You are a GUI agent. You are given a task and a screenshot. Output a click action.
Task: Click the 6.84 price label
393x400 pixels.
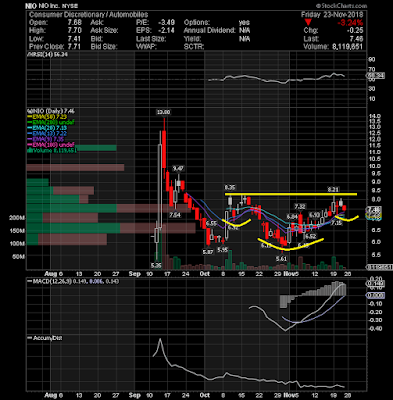pyautogui.click(x=292, y=217)
